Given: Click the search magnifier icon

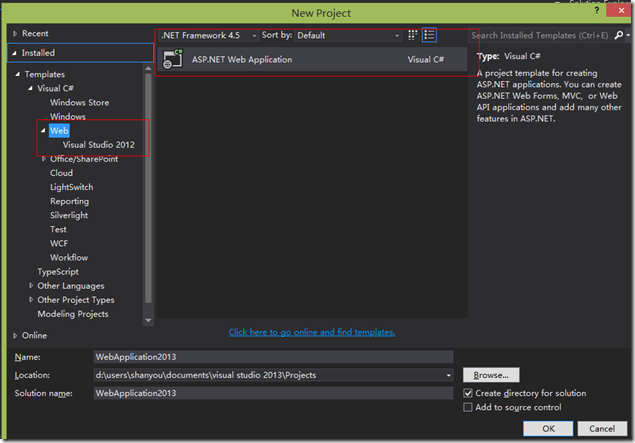Looking at the screenshot, I should pos(618,35).
